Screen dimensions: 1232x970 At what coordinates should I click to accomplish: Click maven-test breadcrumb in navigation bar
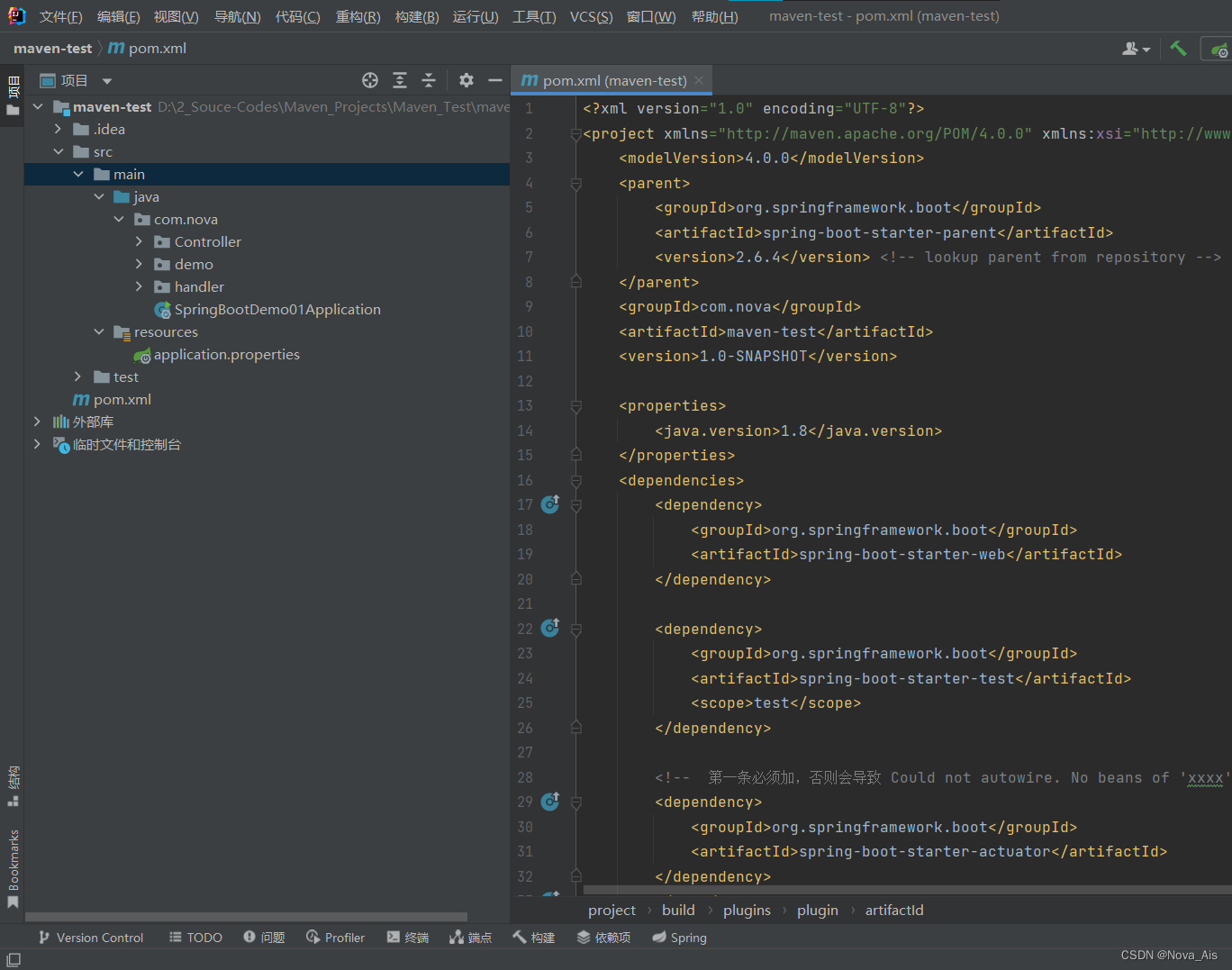click(x=52, y=49)
